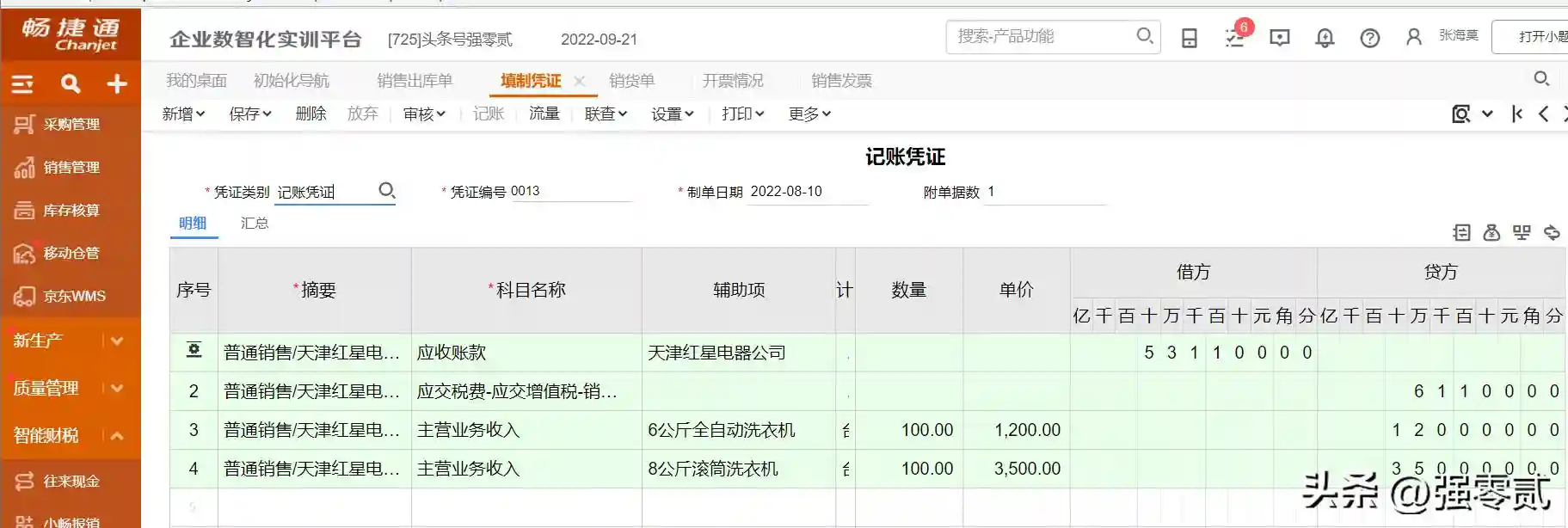The height and width of the screenshot is (528, 1568).
Task: Click the row 1 insert line icon
Action: (194, 351)
